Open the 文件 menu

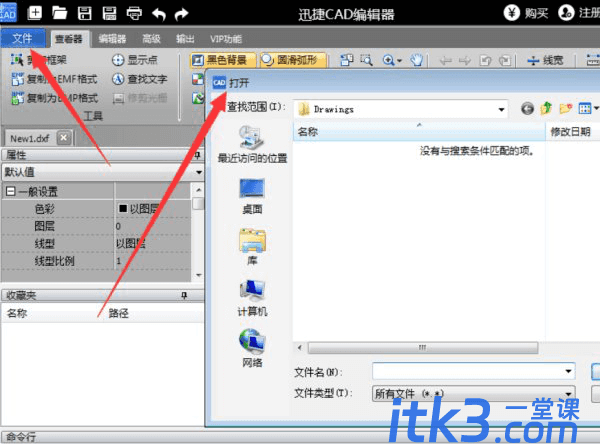tap(23, 38)
